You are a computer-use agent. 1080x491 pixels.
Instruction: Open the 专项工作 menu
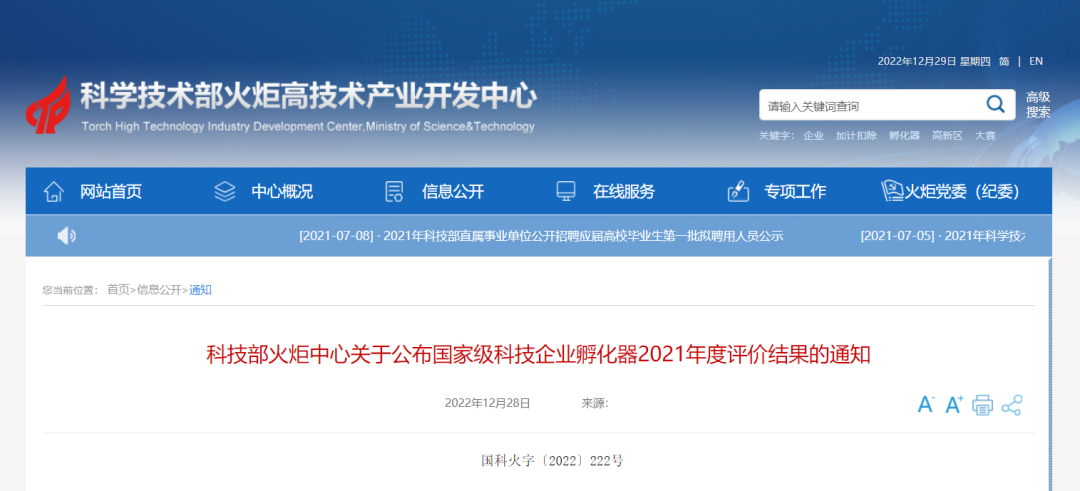coord(795,191)
